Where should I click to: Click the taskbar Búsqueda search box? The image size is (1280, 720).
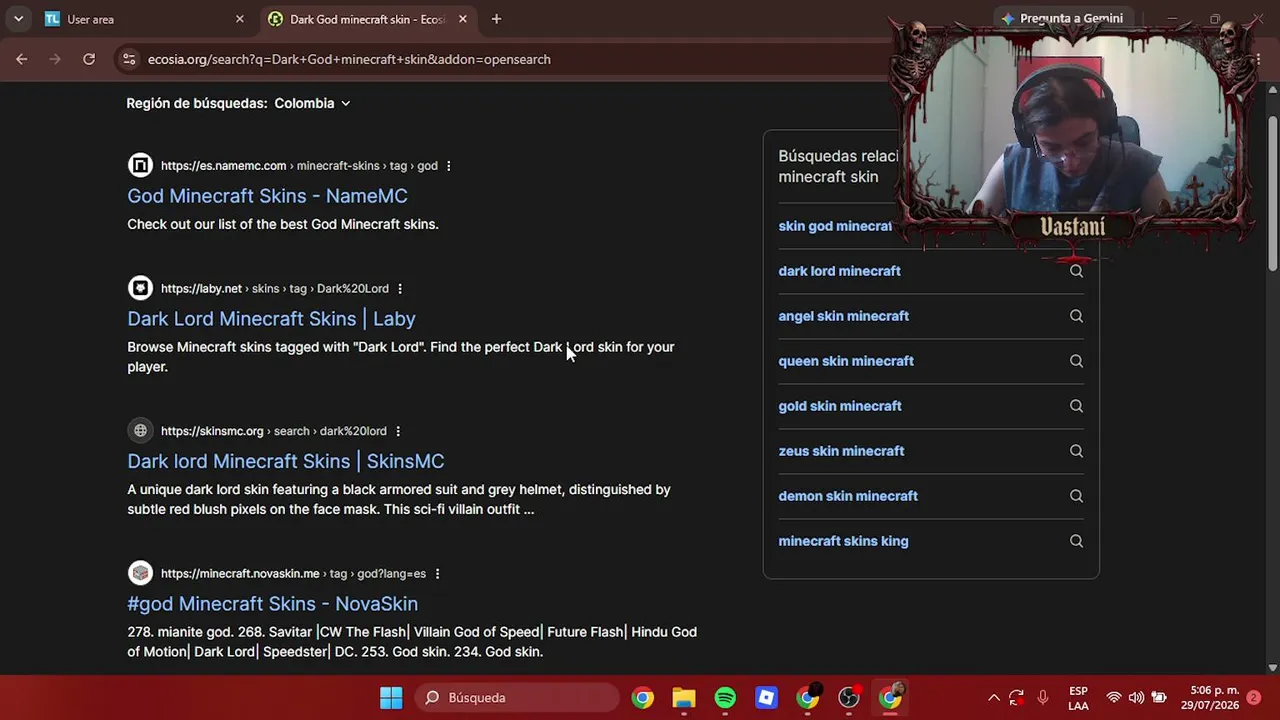[517, 698]
